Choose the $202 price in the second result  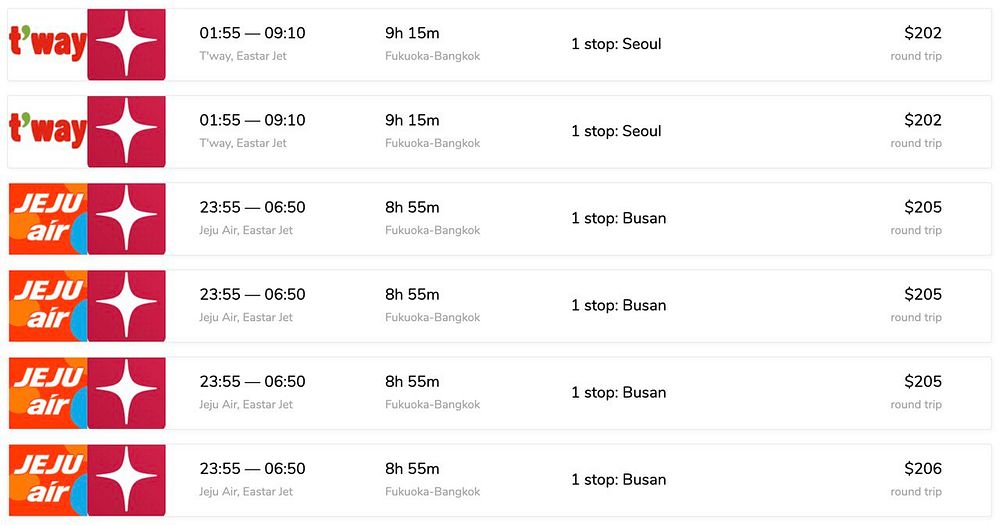click(x=922, y=120)
